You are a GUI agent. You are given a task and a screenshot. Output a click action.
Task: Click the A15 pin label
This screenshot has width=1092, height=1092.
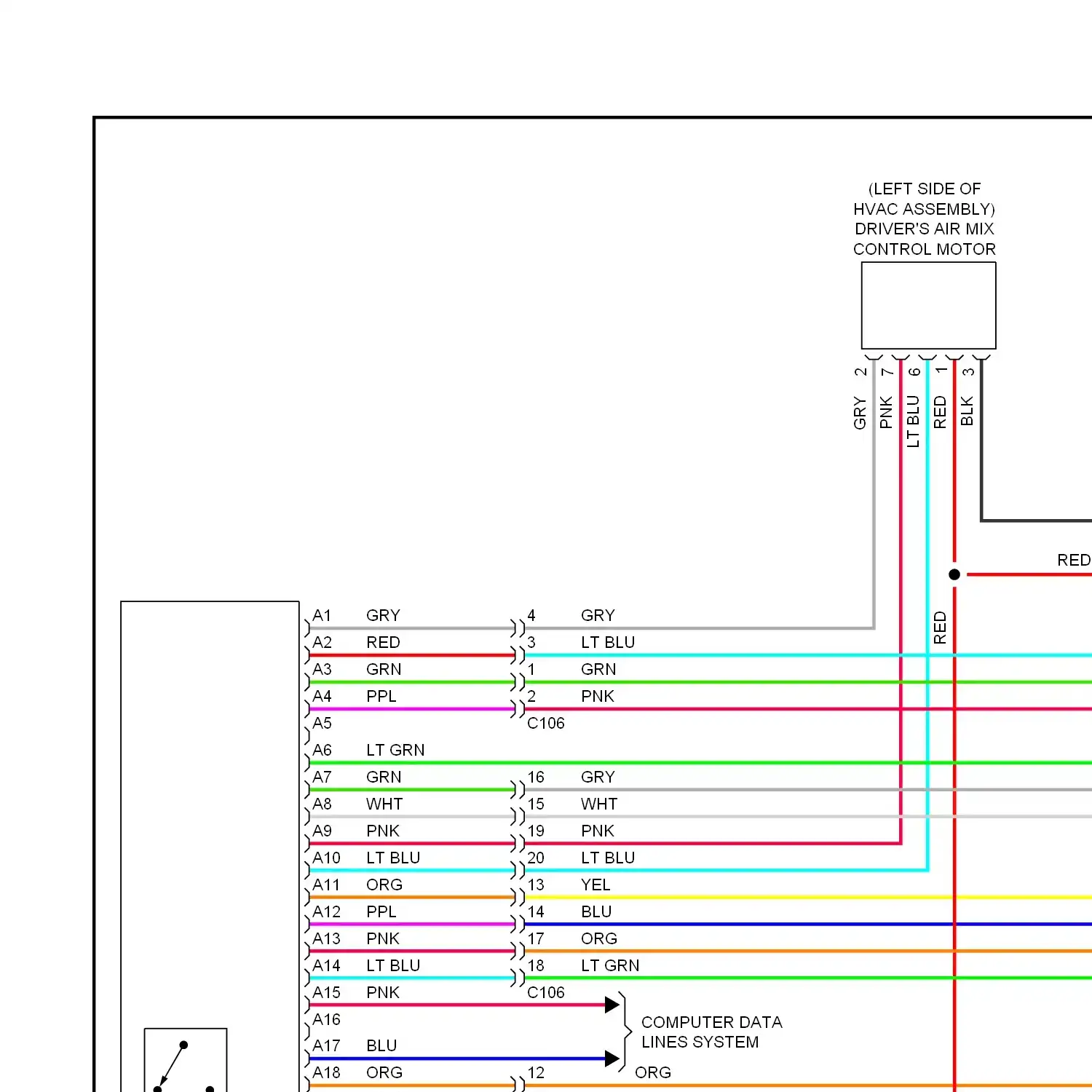tap(326, 993)
